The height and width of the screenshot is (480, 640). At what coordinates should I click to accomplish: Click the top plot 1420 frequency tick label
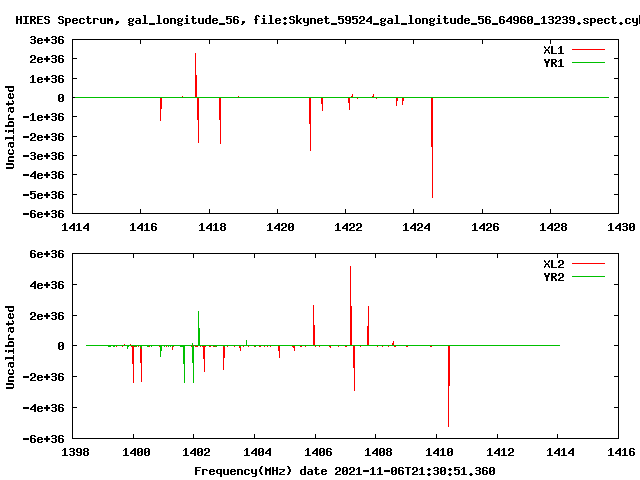point(280,227)
